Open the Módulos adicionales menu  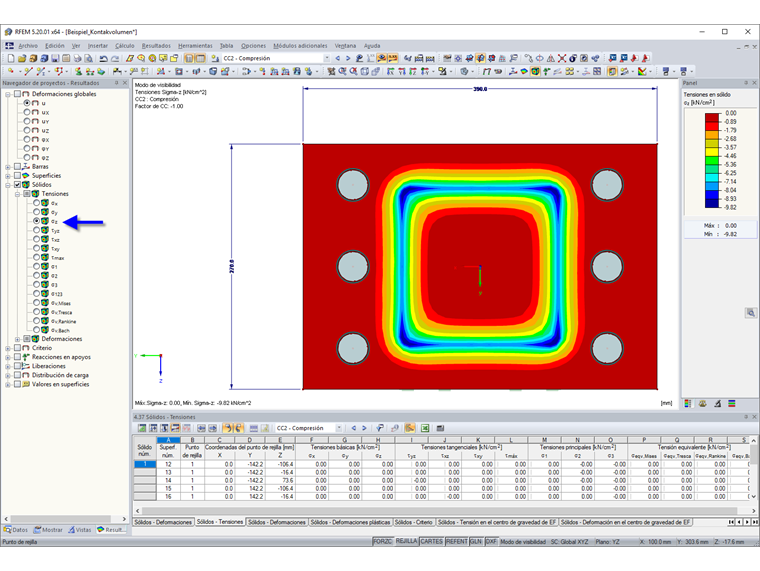[300, 46]
